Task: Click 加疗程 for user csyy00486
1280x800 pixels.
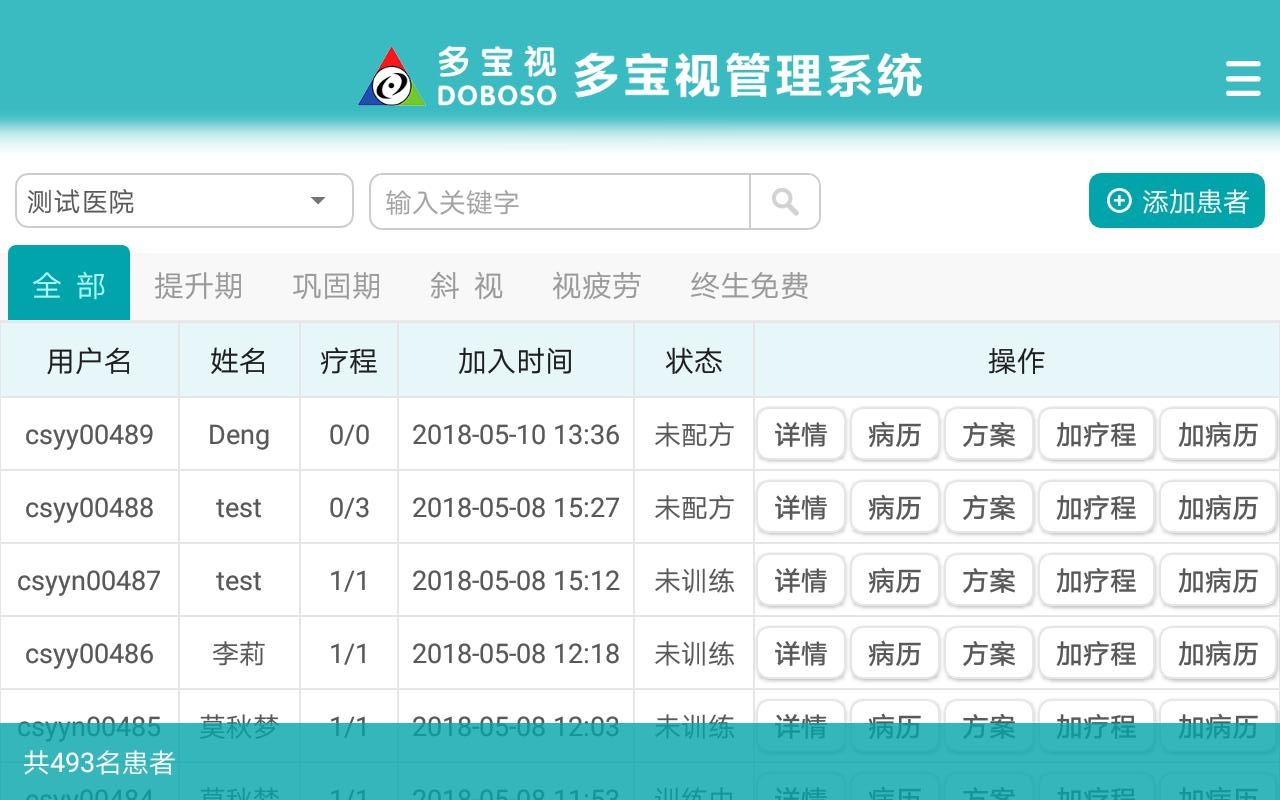Action: click(x=1096, y=654)
